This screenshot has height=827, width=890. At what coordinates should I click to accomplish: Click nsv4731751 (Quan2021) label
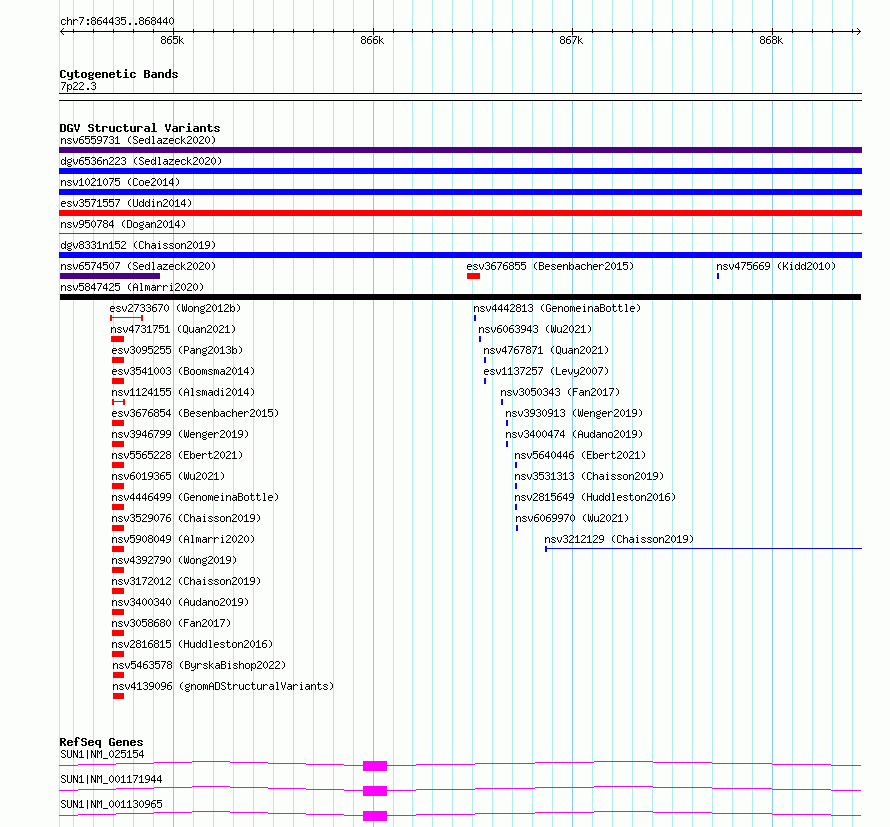point(173,329)
